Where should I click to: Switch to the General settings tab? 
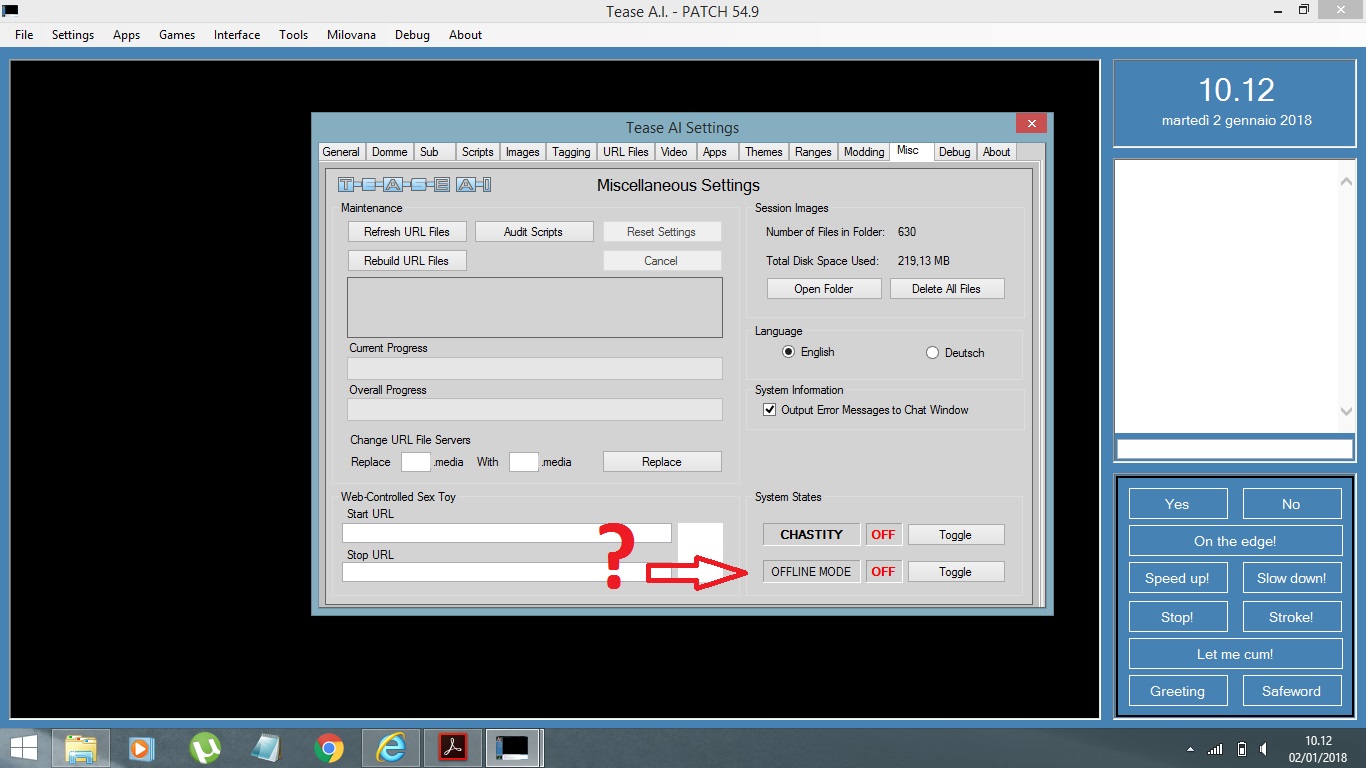pyautogui.click(x=341, y=152)
